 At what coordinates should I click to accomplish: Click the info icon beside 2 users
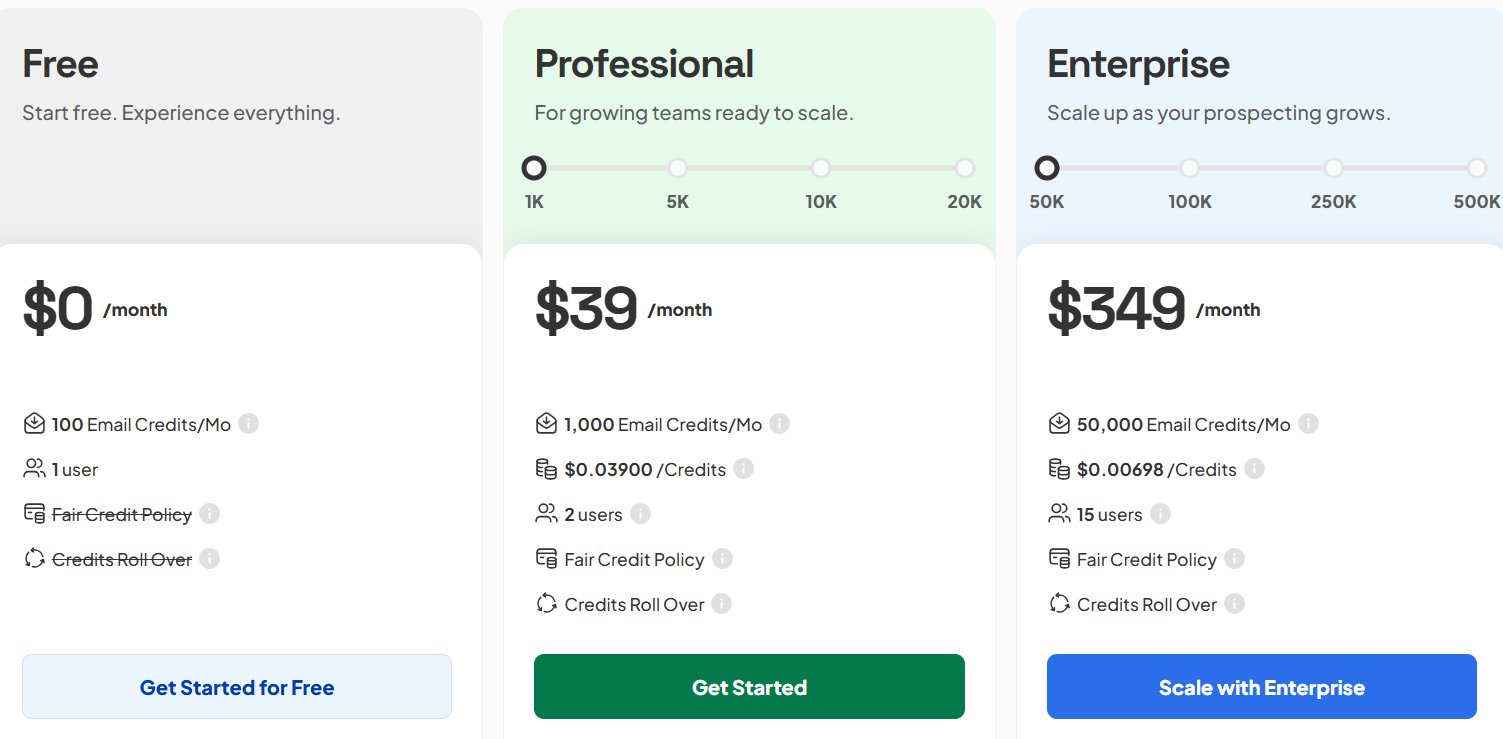point(639,514)
